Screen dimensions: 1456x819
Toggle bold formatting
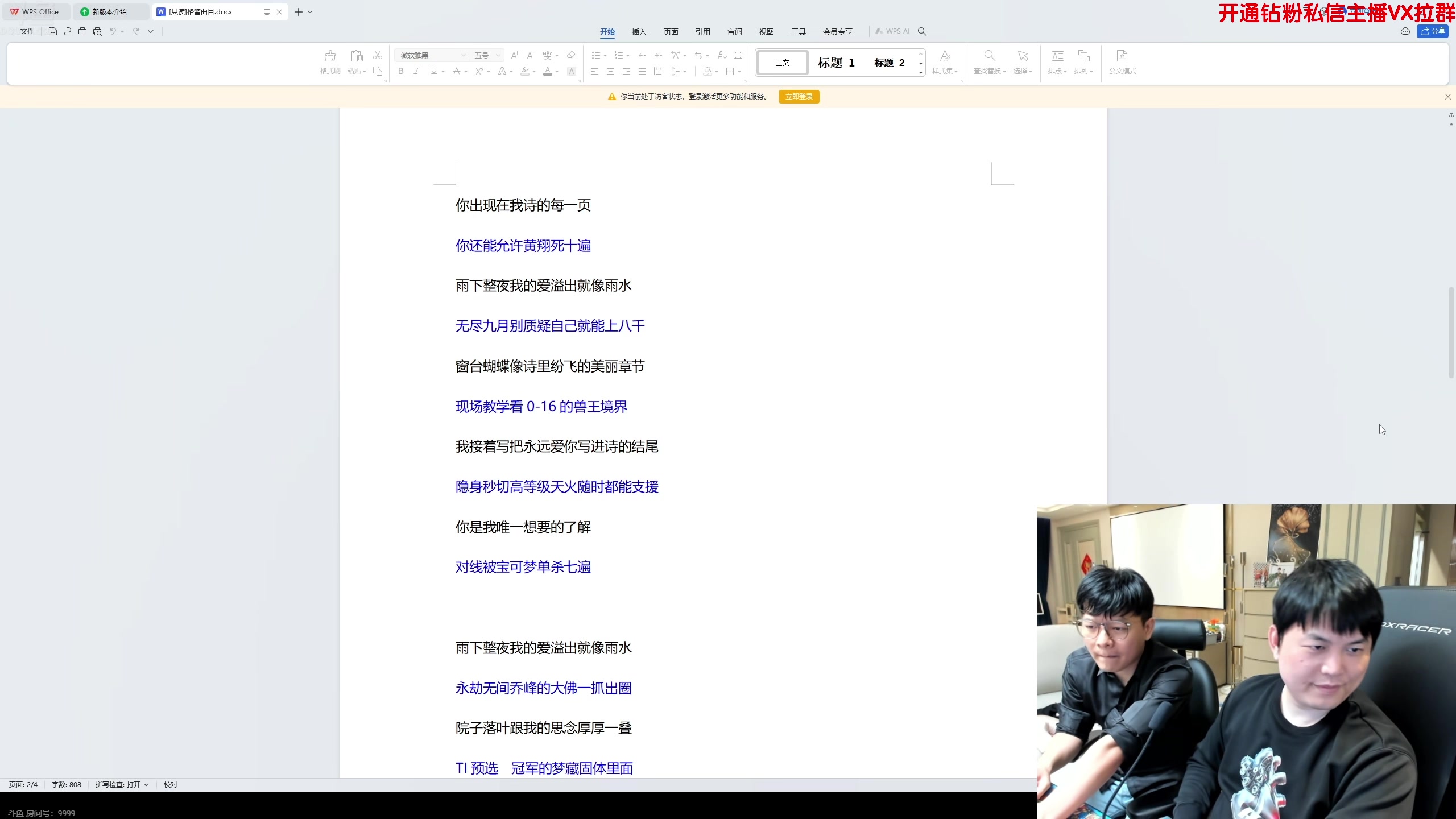pyautogui.click(x=400, y=71)
